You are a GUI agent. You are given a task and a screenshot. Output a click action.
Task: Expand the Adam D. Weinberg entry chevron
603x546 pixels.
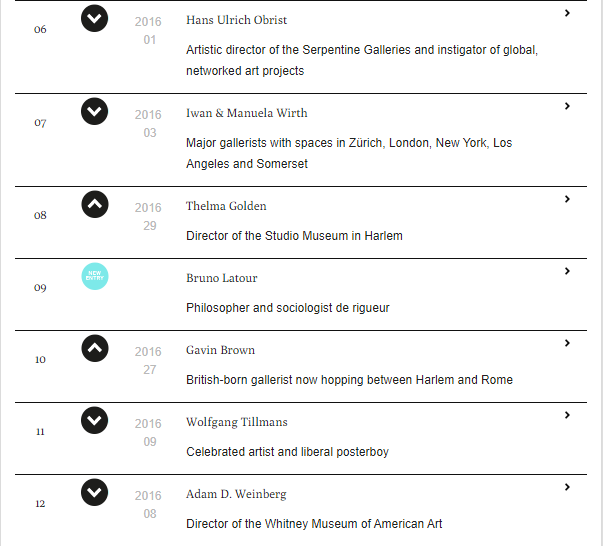567,487
